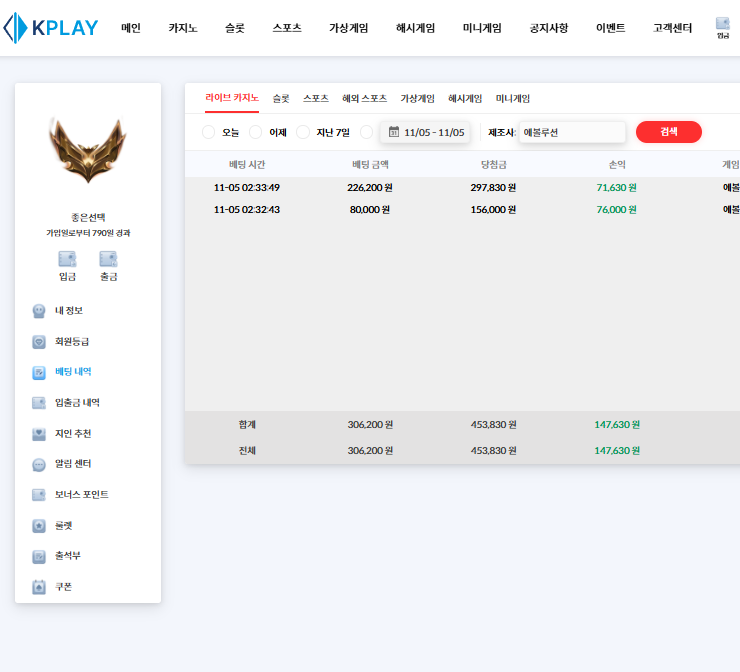Open 회원등급 in the sidebar
Image resolution: width=740 pixels, height=672 pixels.
click(x=78, y=341)
